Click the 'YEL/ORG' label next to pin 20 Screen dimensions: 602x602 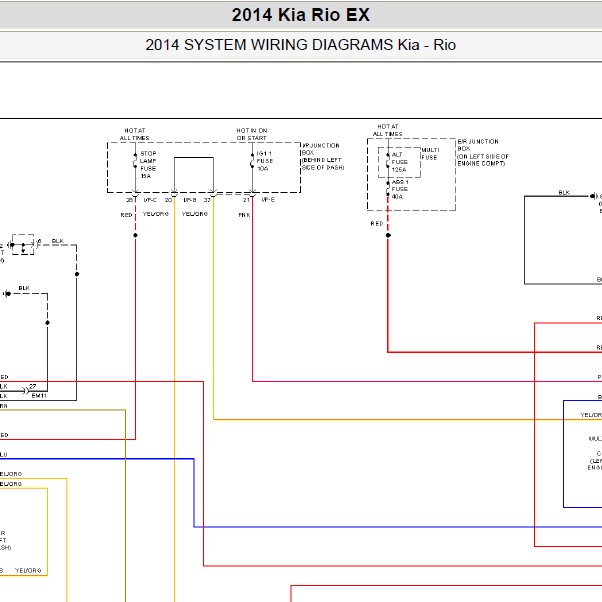point(156,214)
